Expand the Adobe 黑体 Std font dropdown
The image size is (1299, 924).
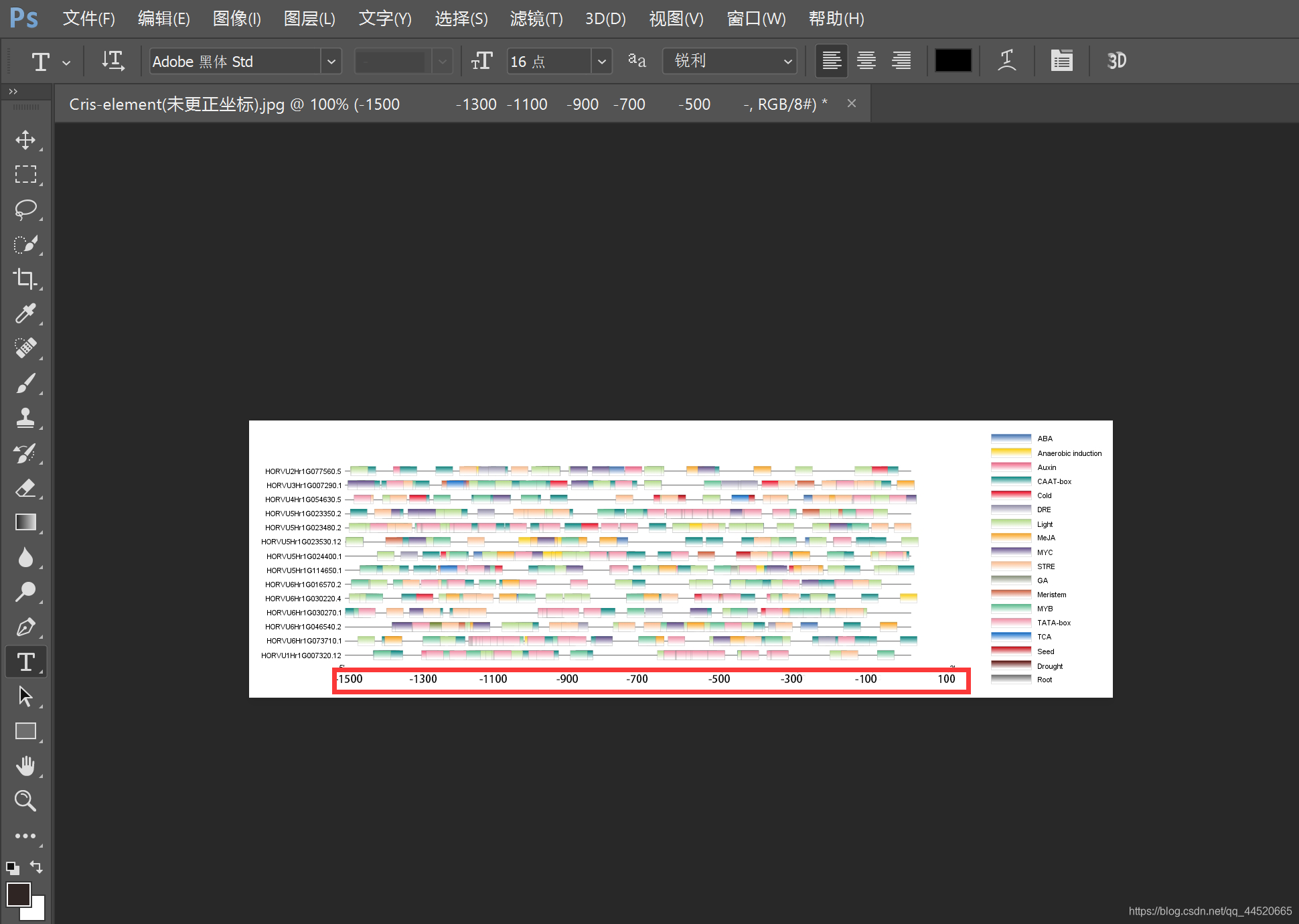pyautogui.click(x=331, y=62)
